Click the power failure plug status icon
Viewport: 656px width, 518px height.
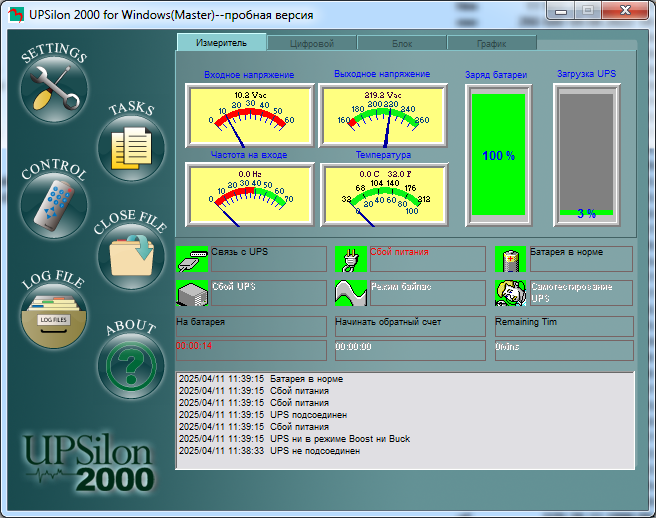[351, 259]
